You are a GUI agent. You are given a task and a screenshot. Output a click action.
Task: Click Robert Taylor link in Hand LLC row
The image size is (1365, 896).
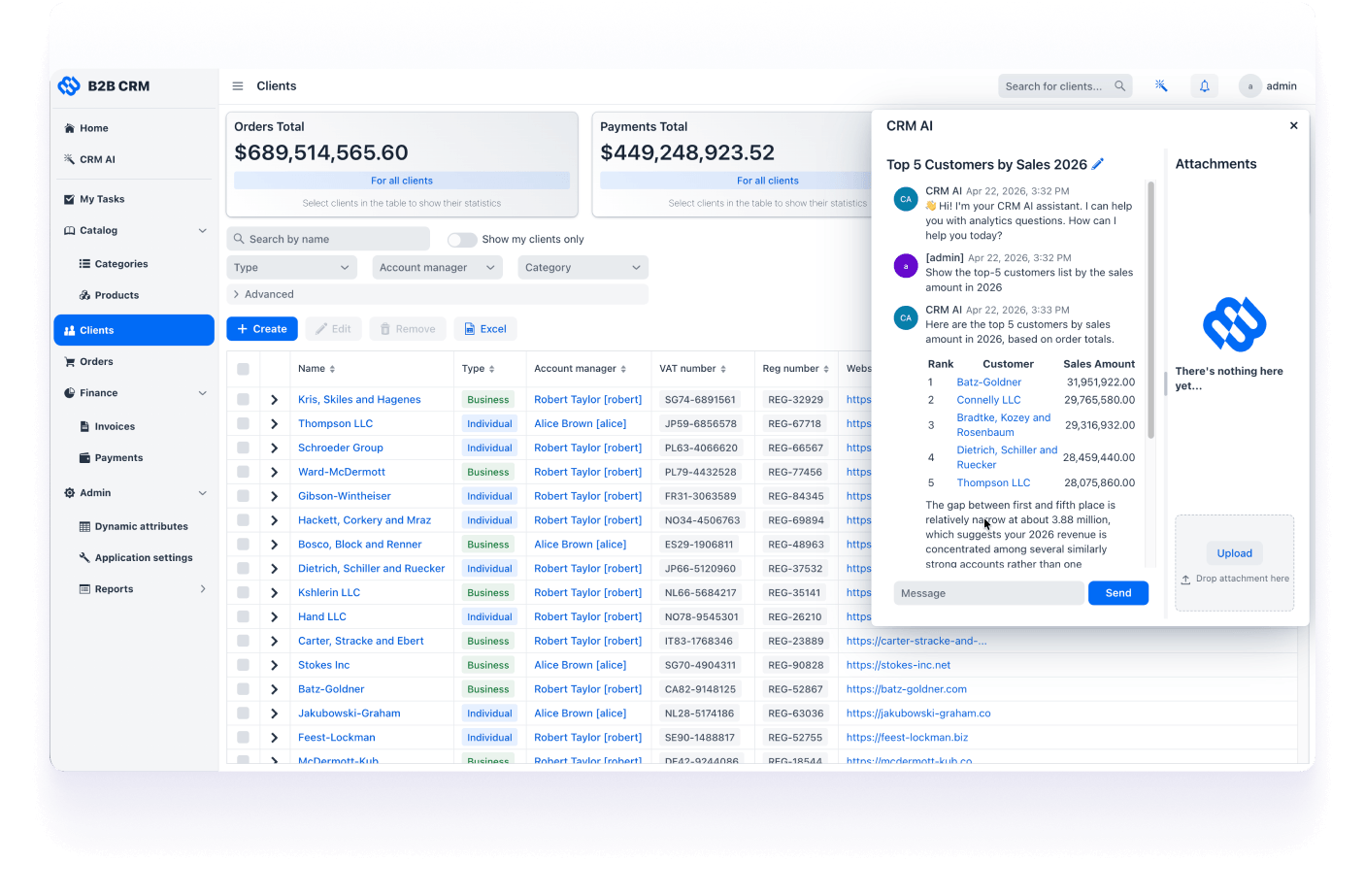[587, 616]
